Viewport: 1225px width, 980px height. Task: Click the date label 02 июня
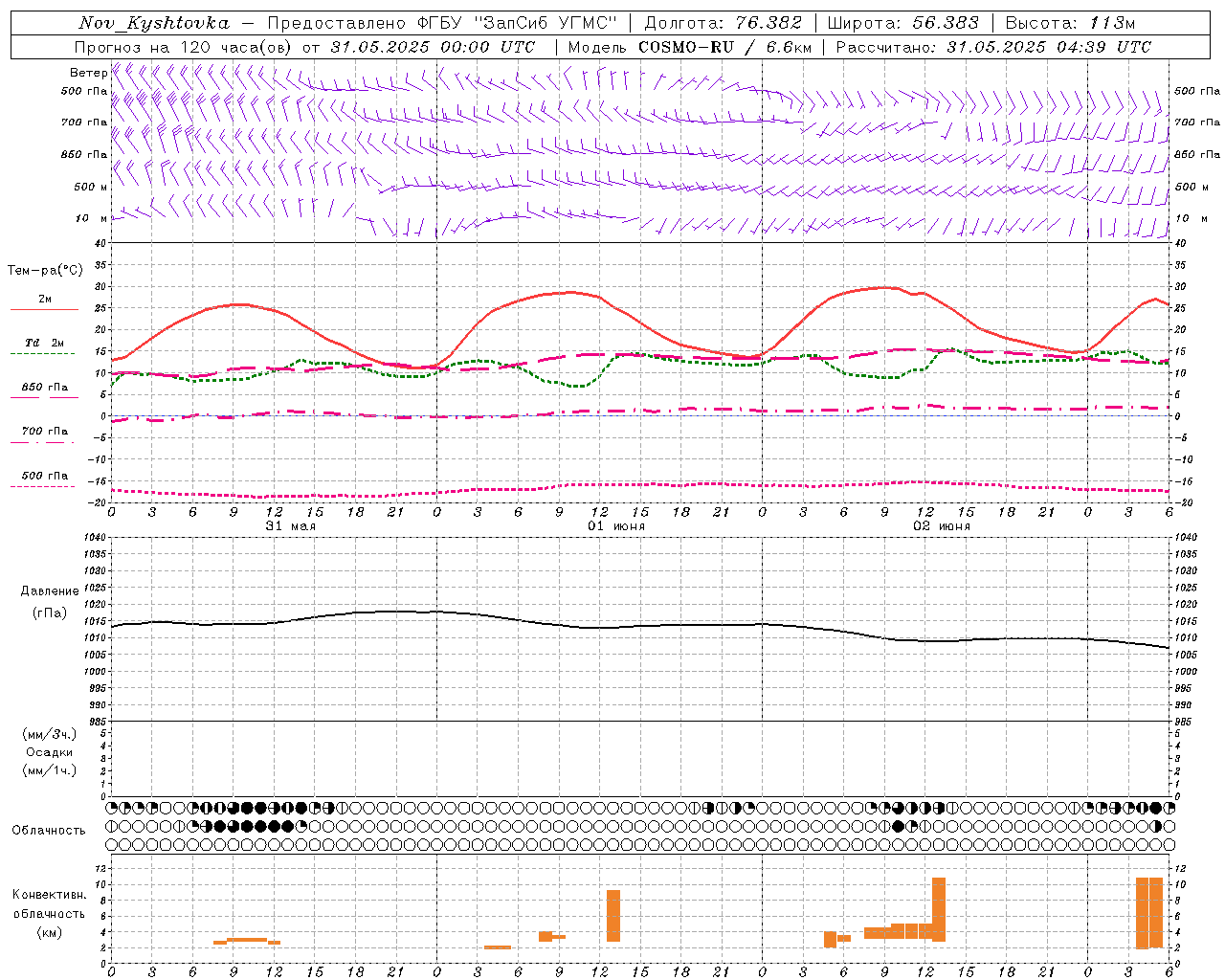tap(942, 526)
